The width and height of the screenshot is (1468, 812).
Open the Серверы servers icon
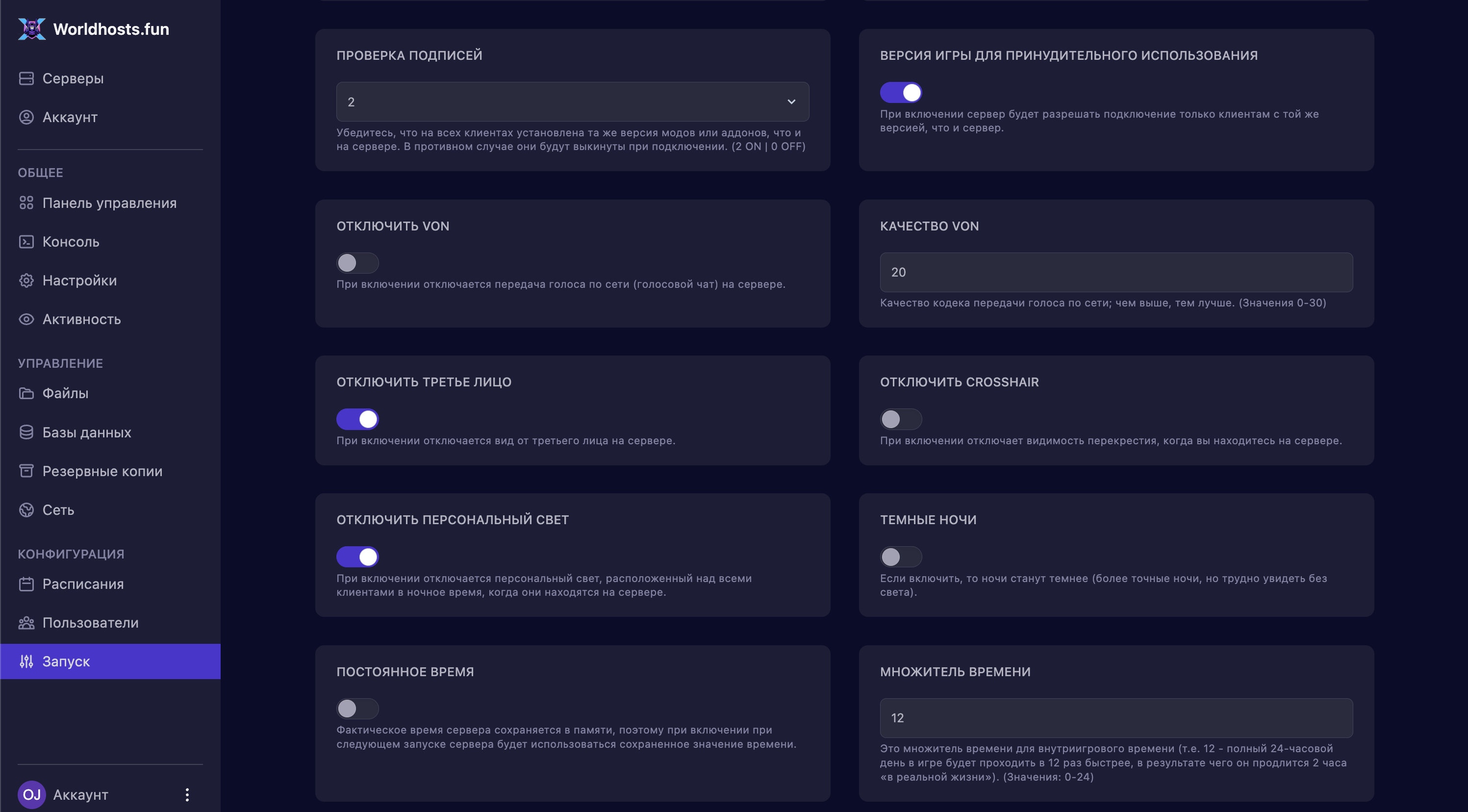click(26, 78)
